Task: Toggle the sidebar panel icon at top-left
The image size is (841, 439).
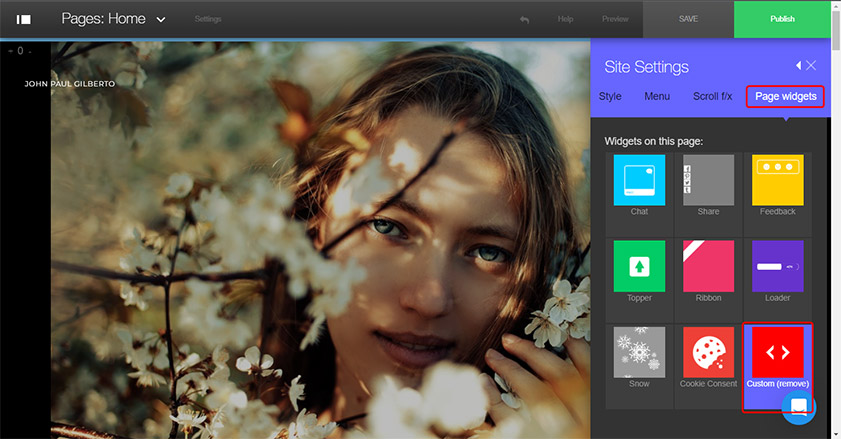Action: click(24, 19)
